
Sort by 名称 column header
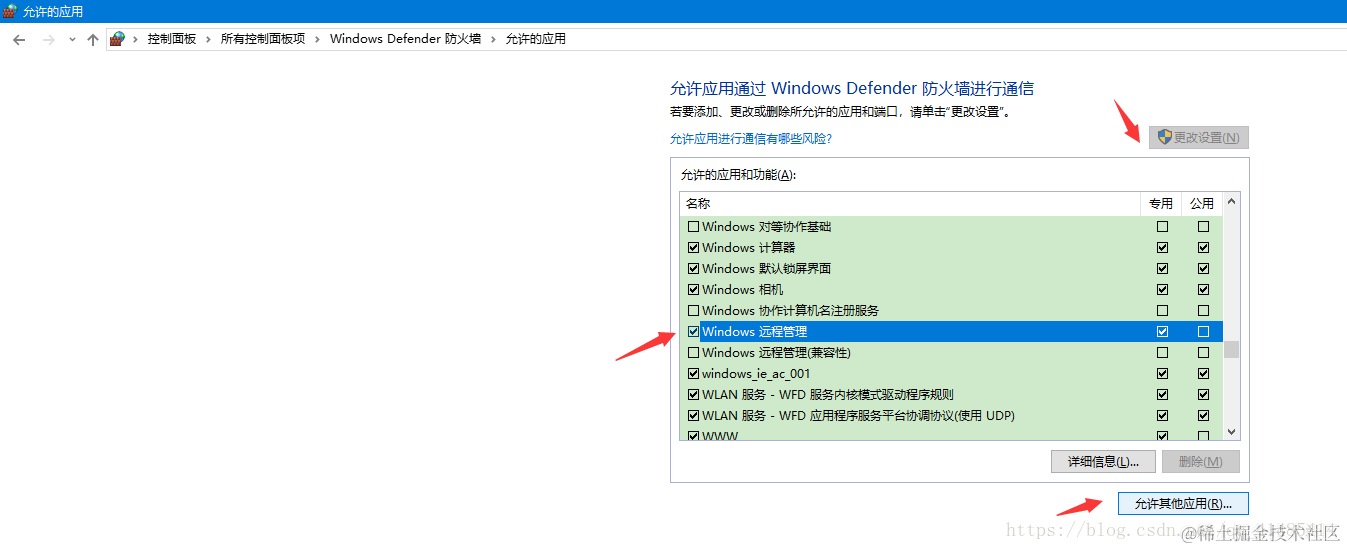coord(910,203)
